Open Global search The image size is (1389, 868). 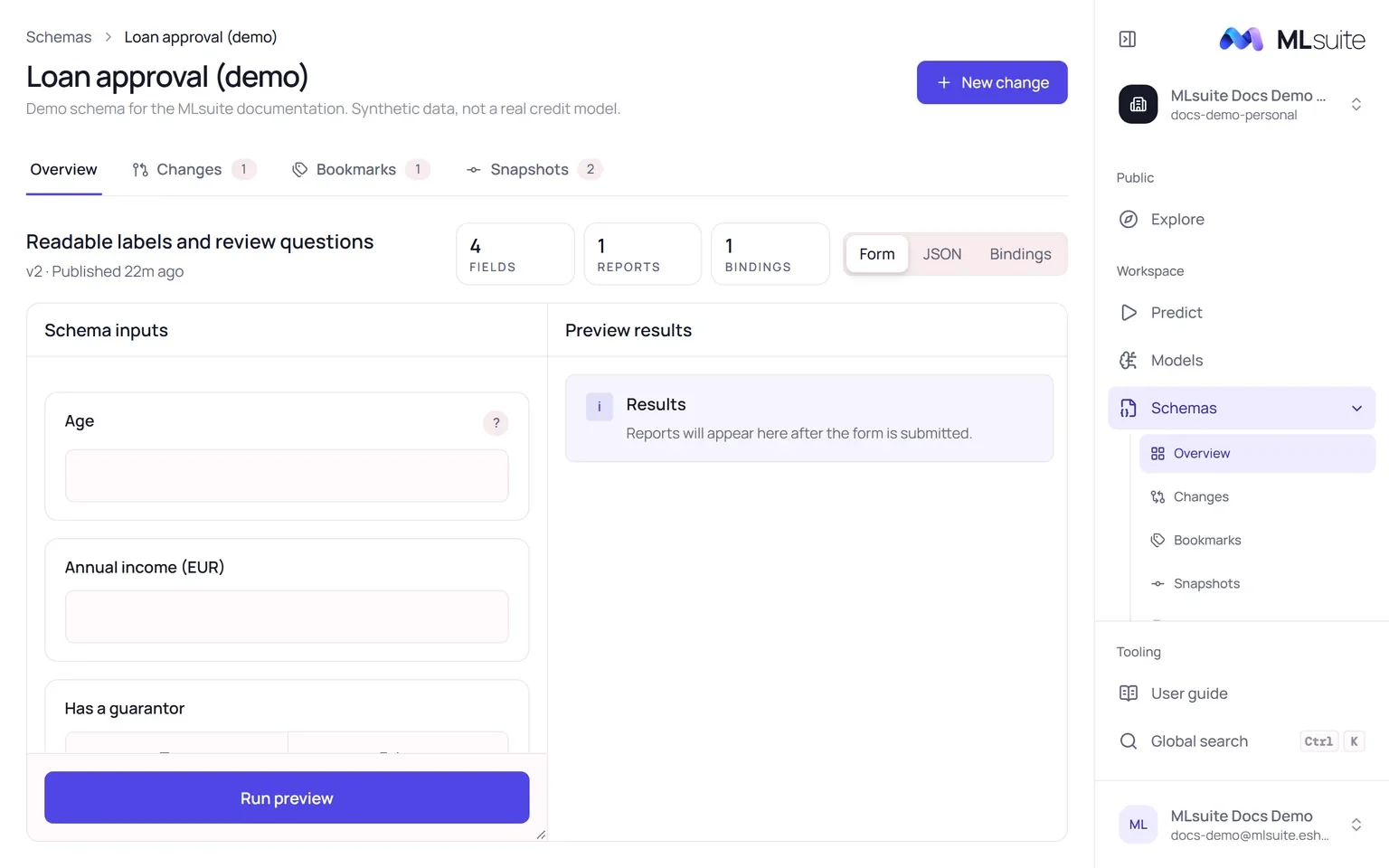[1242, 741]
